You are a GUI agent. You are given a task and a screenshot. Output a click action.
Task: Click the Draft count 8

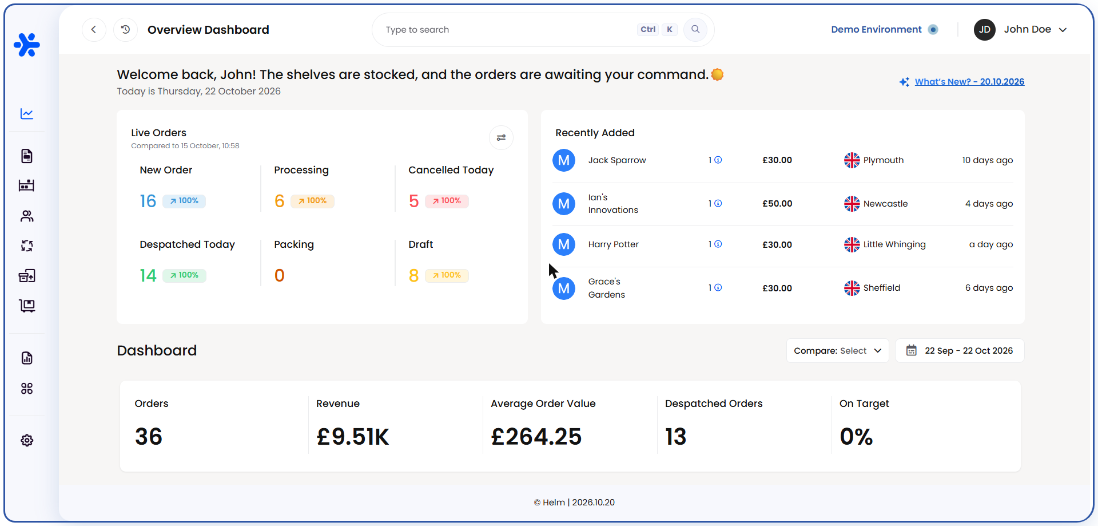click(414, 276)
